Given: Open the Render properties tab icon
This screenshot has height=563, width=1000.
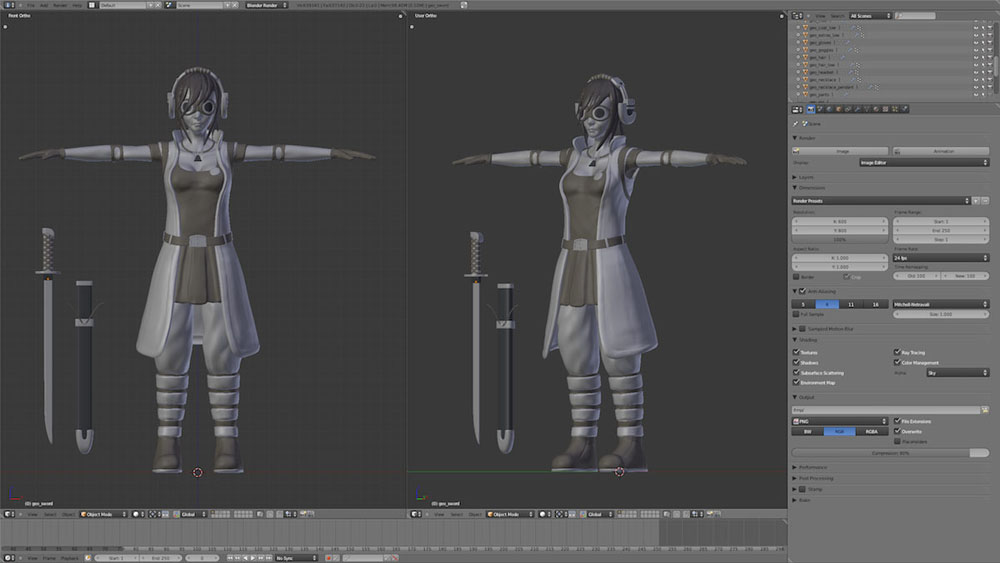Looking at the screenshot, I should 810,109.
